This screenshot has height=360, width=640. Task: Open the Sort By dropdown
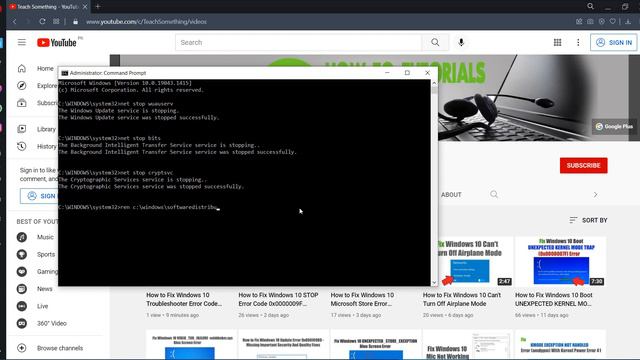point(588,220)
